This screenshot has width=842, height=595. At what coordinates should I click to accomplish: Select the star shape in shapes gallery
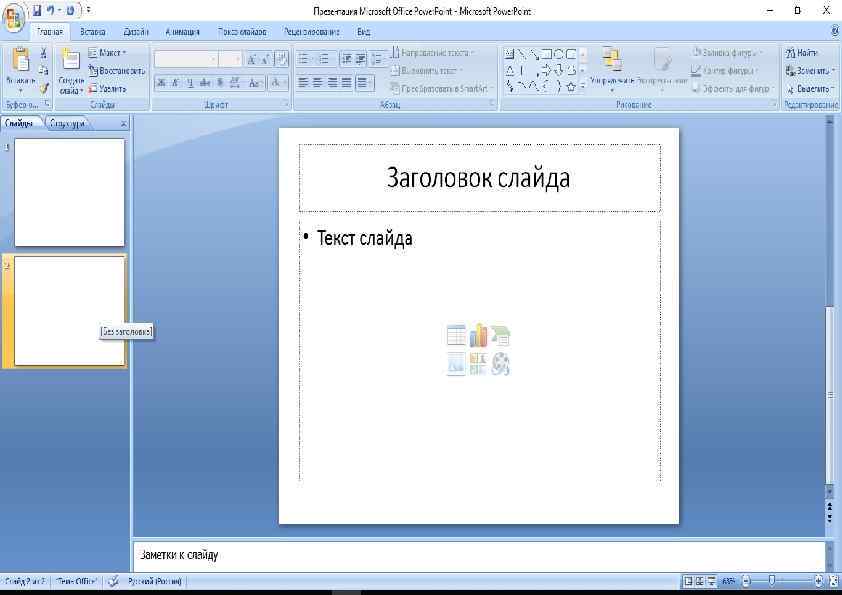click(571, 86)
